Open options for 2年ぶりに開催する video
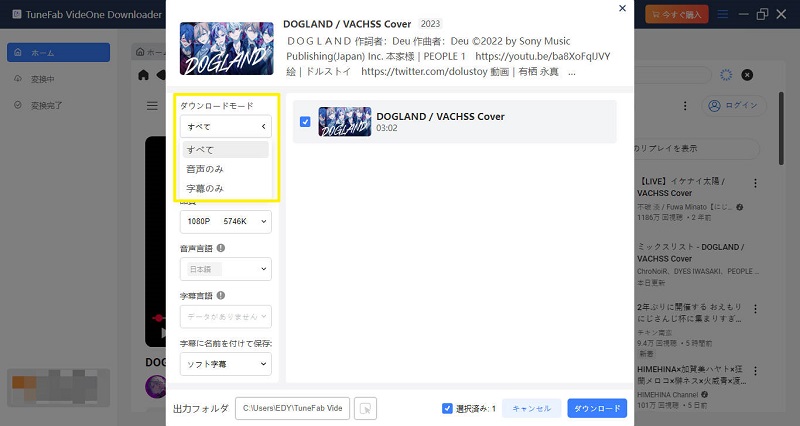 [755, 309]
